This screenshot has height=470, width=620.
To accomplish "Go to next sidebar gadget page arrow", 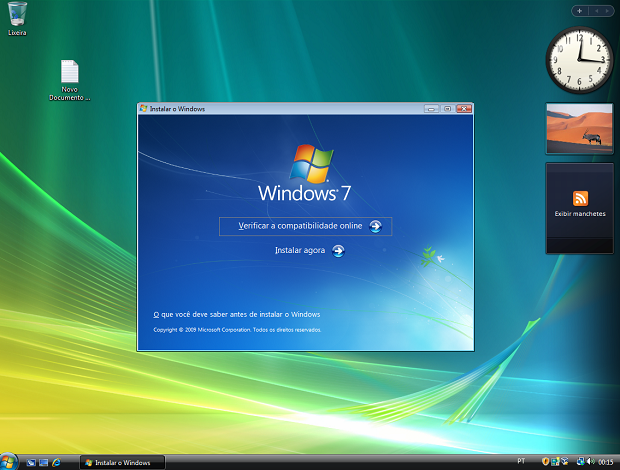I will point(607,11).
